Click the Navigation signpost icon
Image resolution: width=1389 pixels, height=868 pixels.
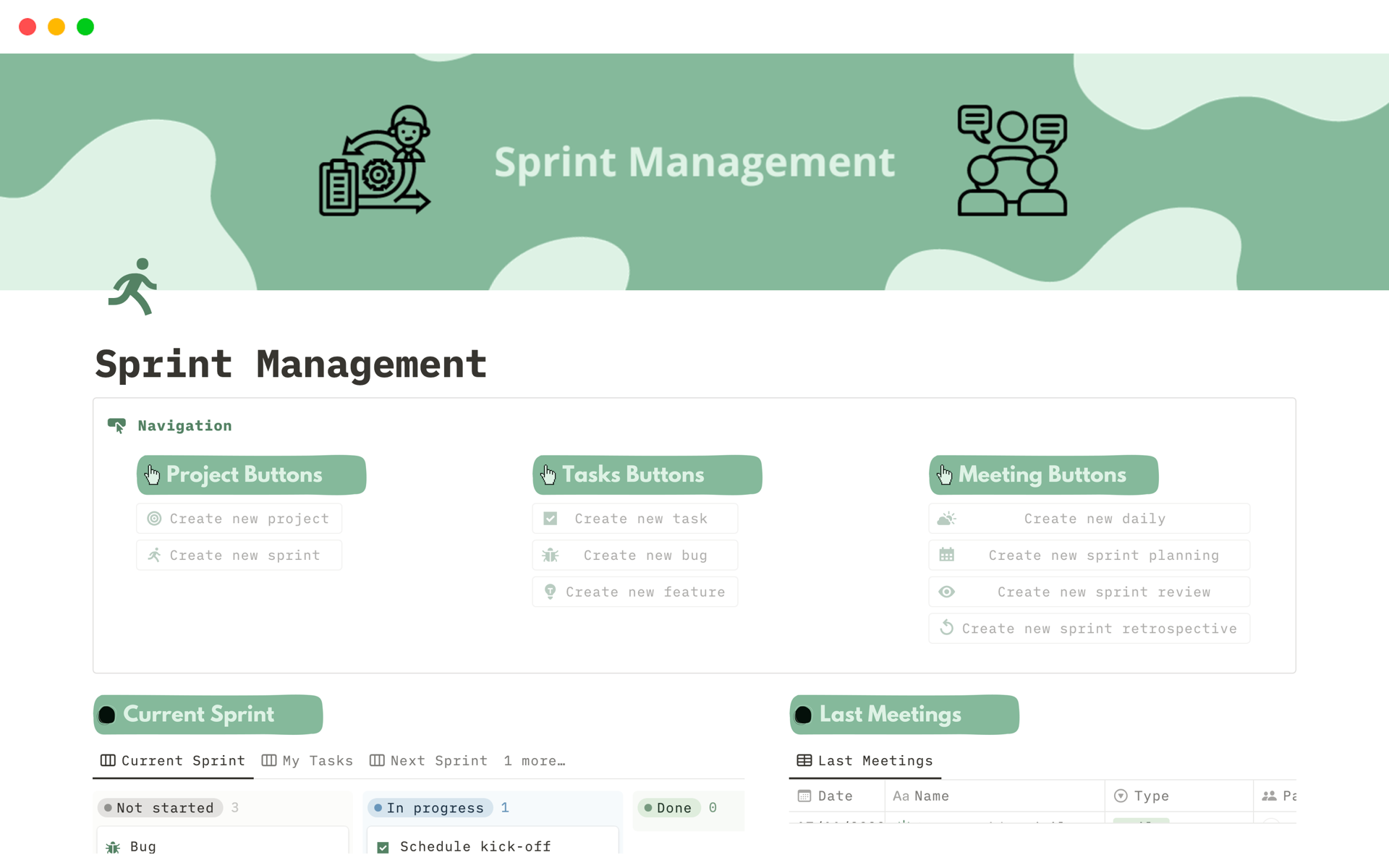coord(116,425)
